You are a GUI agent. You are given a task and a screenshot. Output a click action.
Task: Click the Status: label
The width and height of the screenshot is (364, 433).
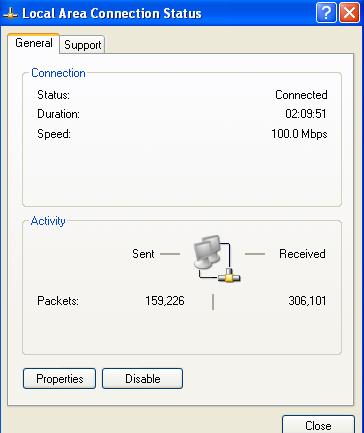pyautogui.click(x=53, y=95)
